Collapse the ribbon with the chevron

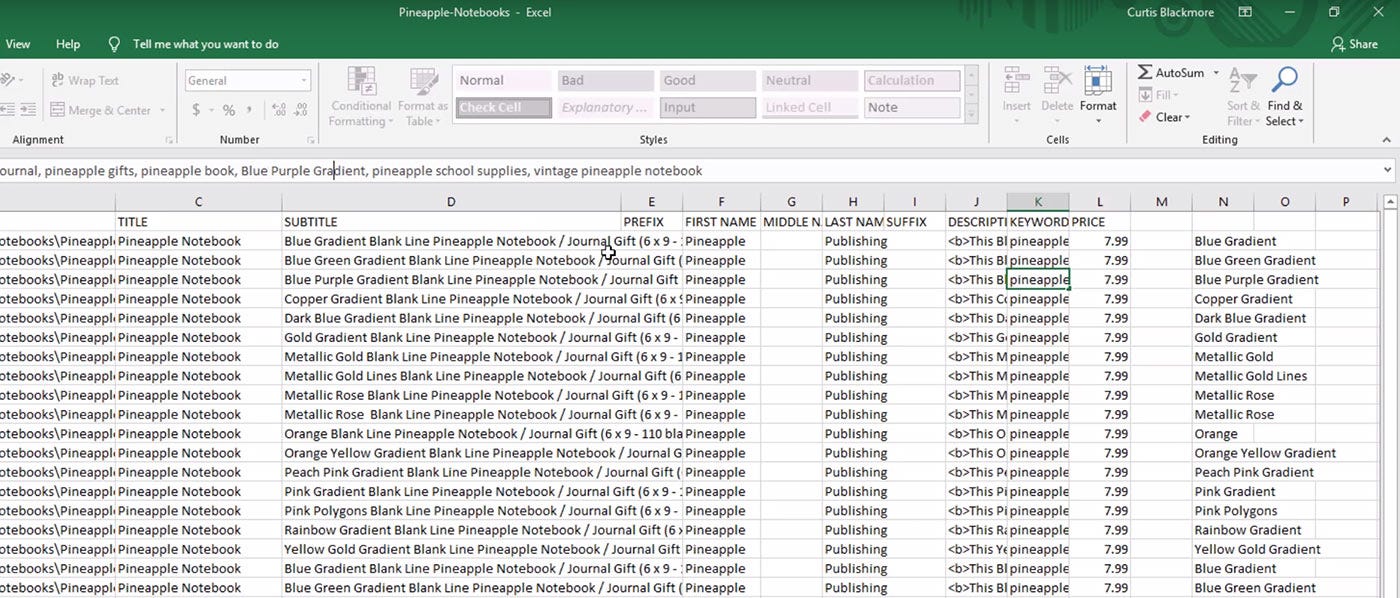[x=1386, y=140]
